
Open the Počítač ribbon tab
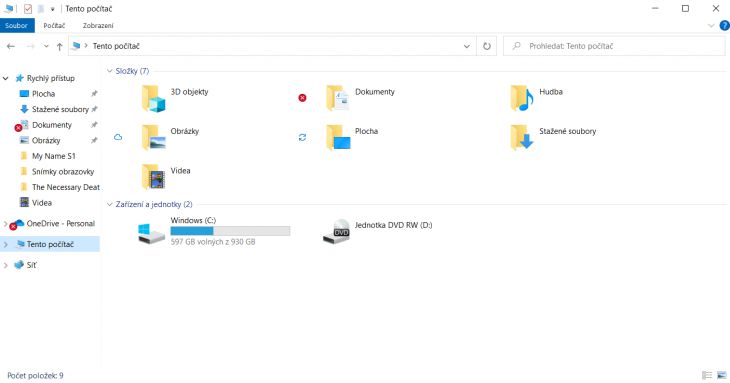[x=54, y=26]
